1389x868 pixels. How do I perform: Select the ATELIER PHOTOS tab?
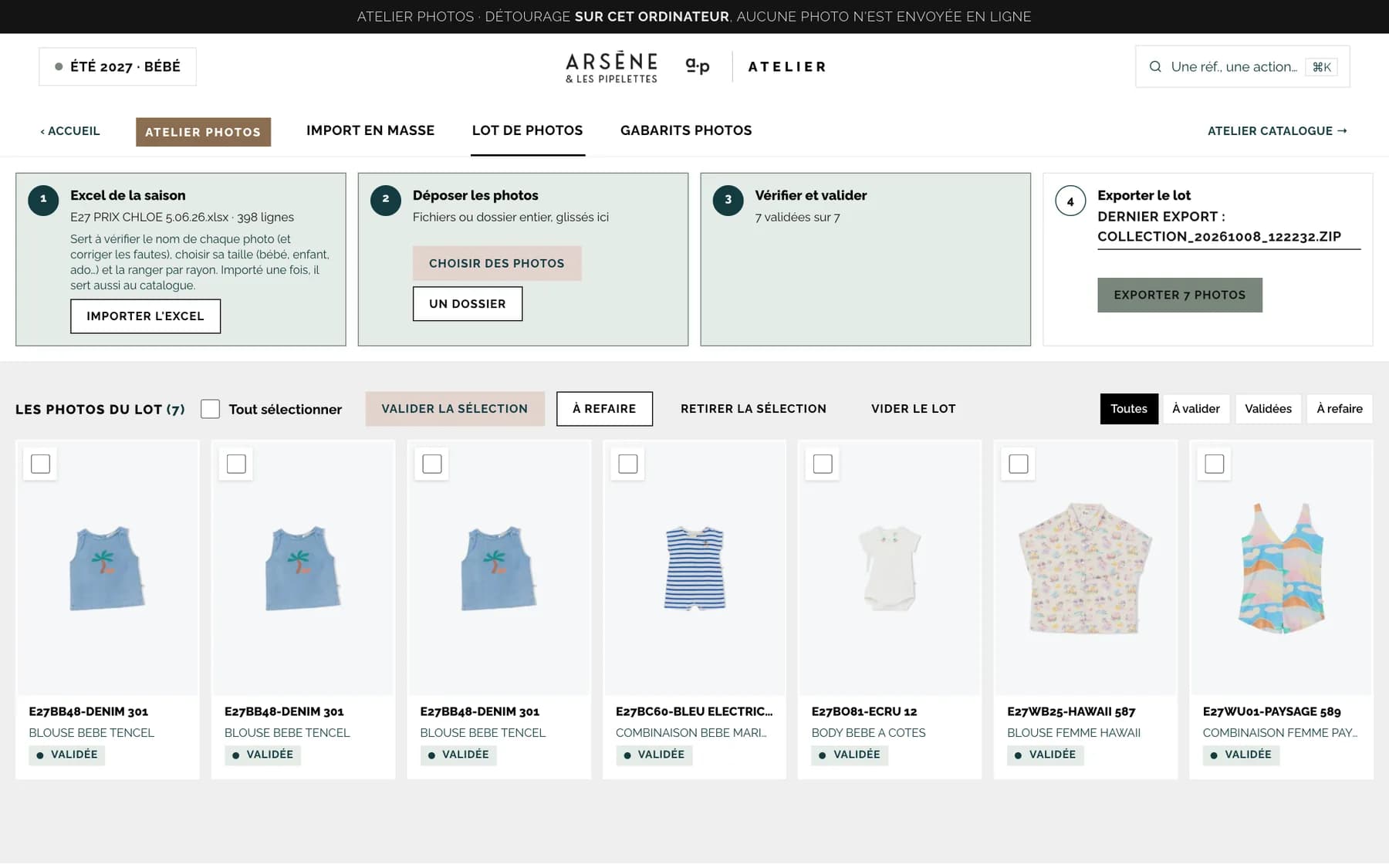click(x=203, y=132)
